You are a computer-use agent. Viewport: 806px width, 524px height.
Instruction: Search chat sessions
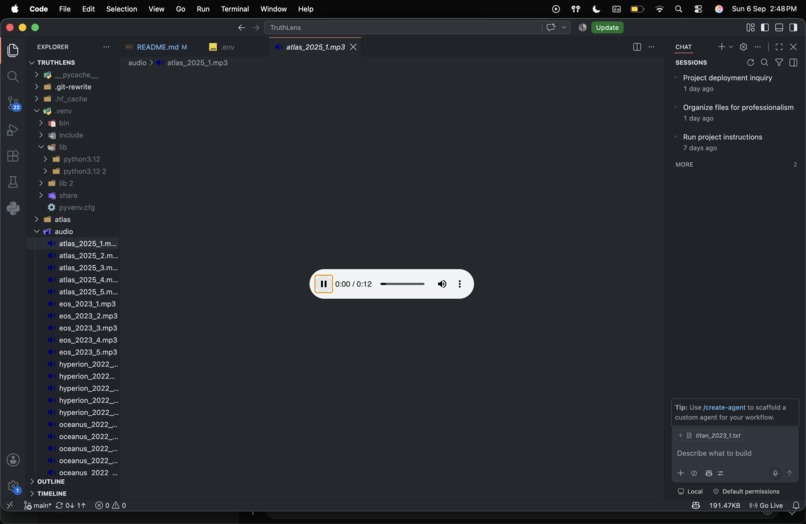(765, 62)
